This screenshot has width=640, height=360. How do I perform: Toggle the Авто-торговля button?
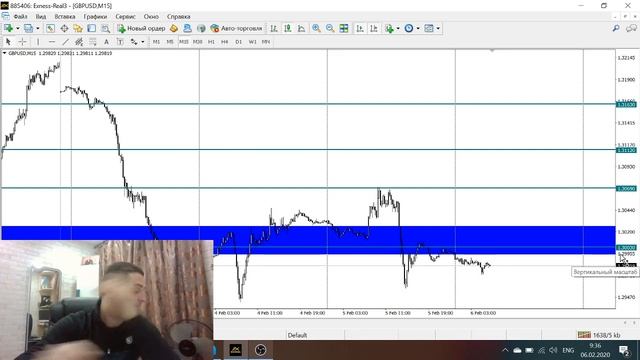(x=236, y=28)
